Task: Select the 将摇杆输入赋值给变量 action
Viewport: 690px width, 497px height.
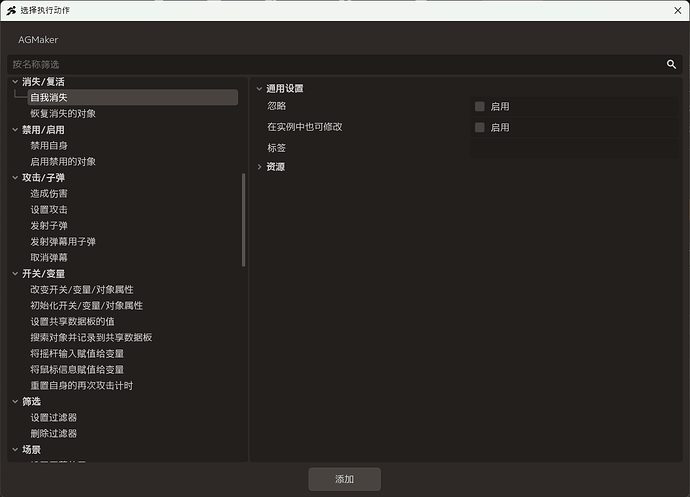Action: tap(77, 353)
